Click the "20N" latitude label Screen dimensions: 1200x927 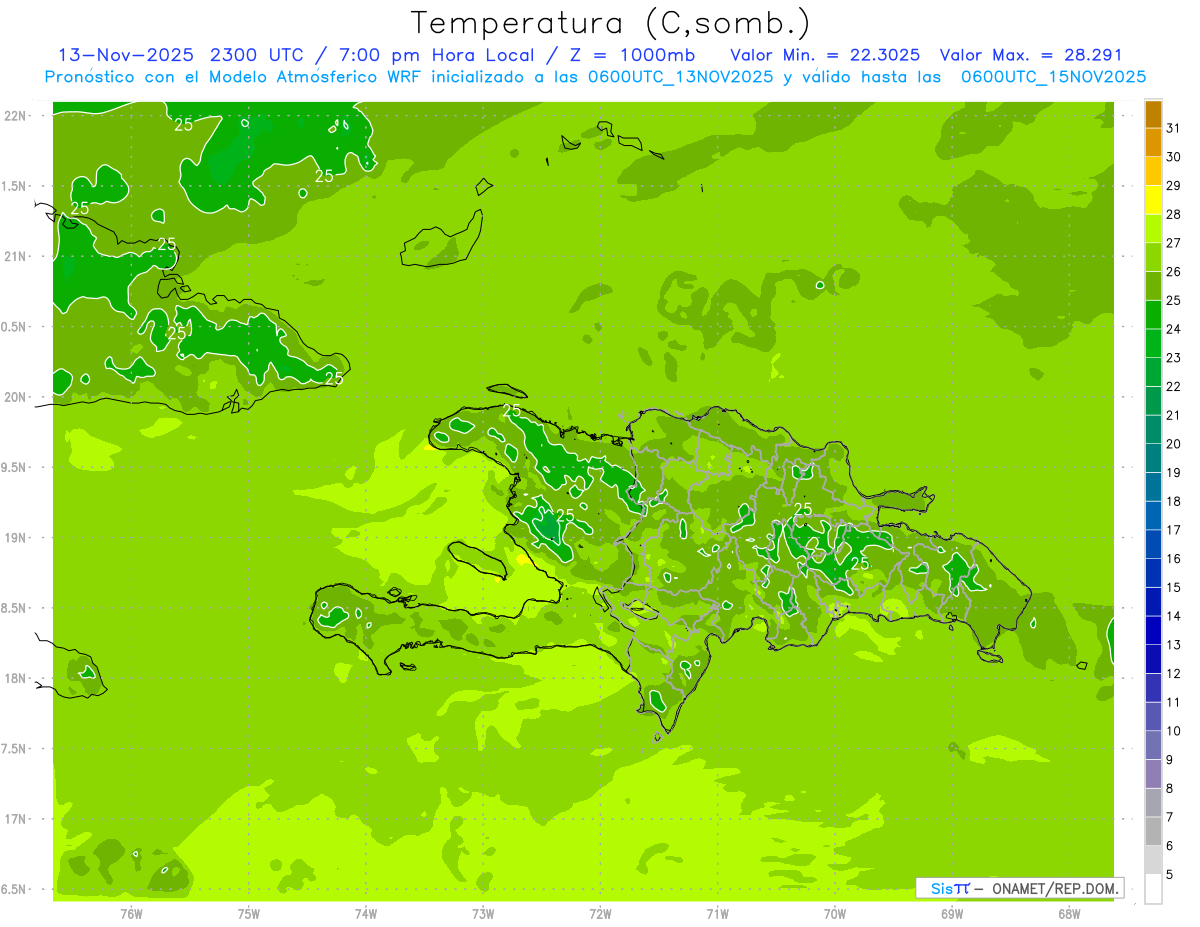[15, 397]
